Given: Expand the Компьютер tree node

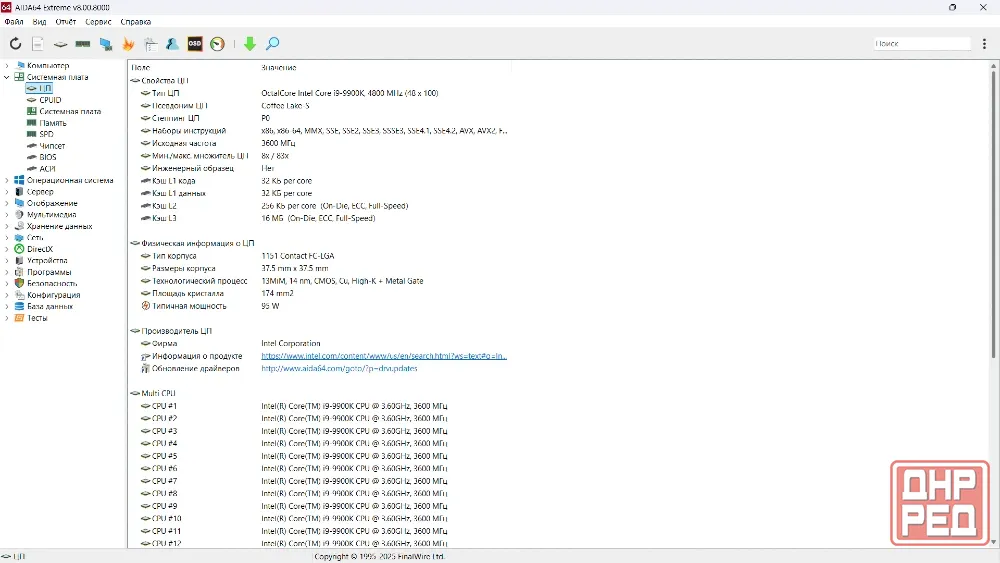Looking at the screenshot, I should tap(7, 66).
